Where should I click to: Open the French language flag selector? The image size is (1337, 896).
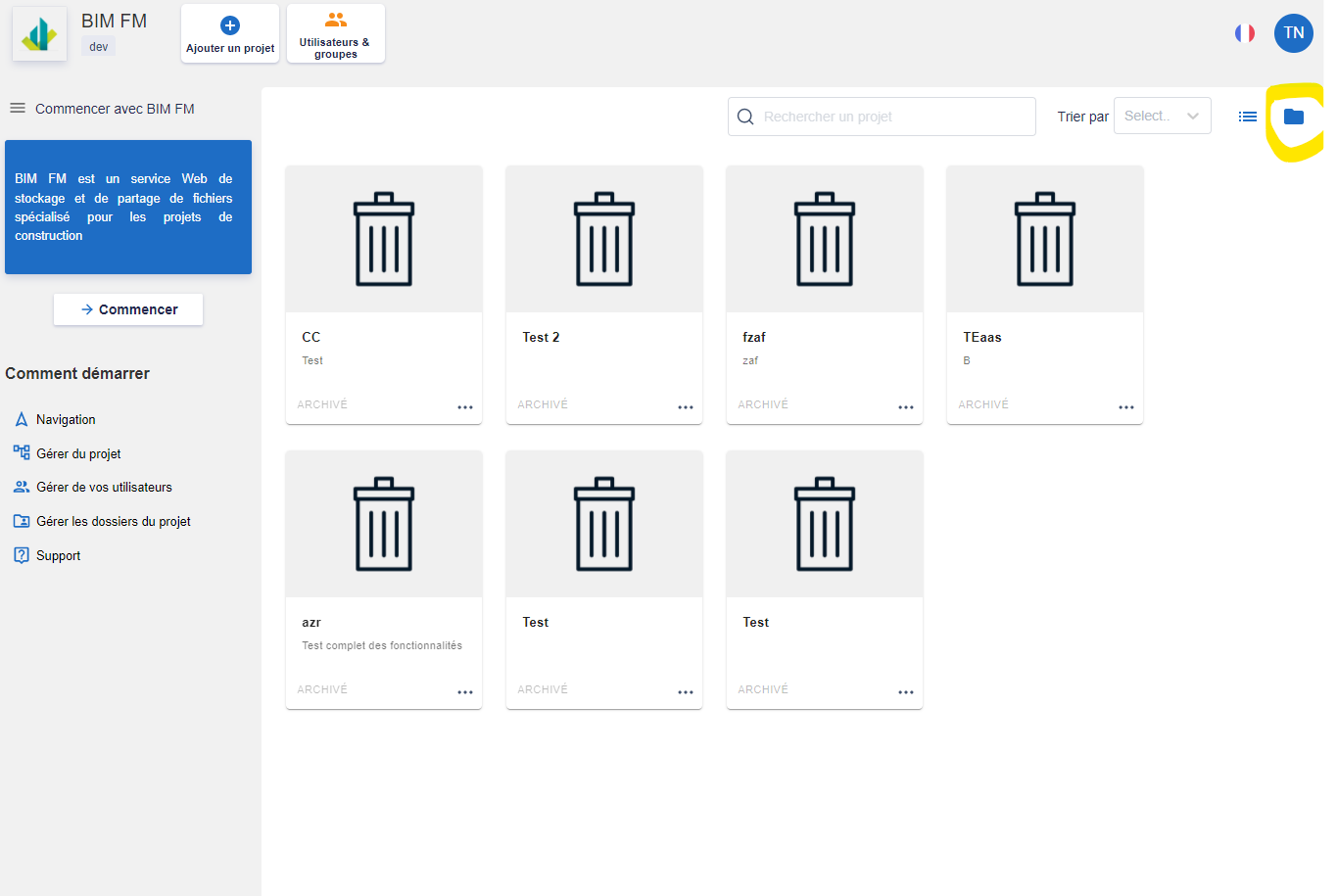[1245, 33]
